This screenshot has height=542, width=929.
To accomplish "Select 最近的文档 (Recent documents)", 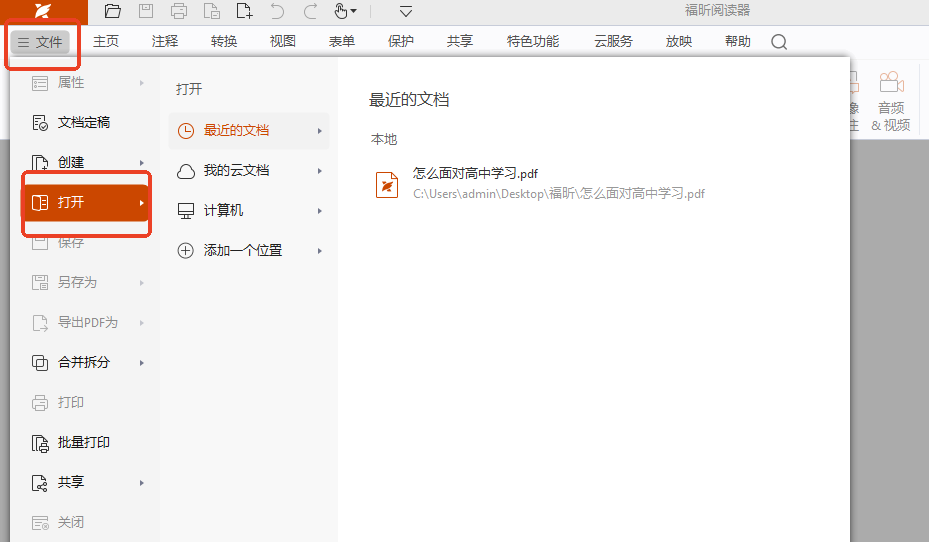I will click(x=237, y=130).
